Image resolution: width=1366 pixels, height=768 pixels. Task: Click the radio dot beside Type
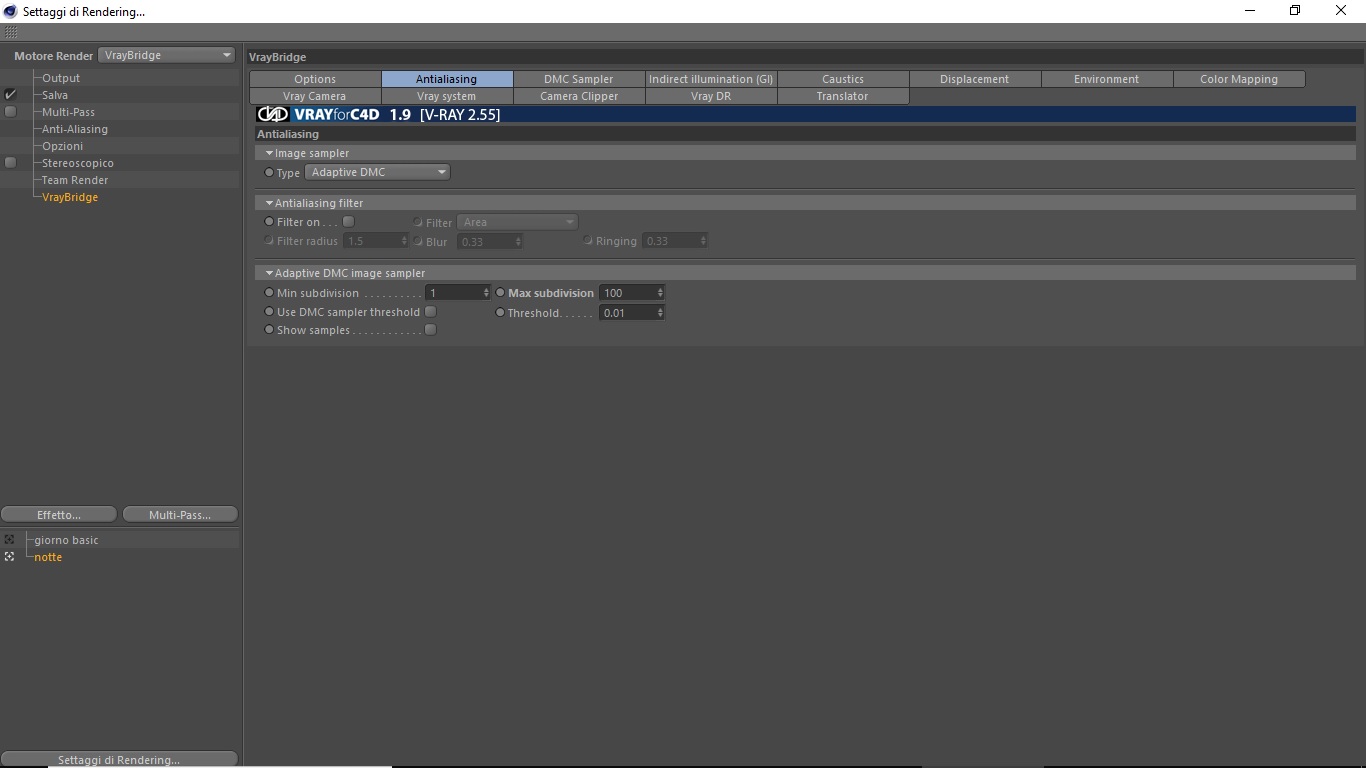coord(269,173)
